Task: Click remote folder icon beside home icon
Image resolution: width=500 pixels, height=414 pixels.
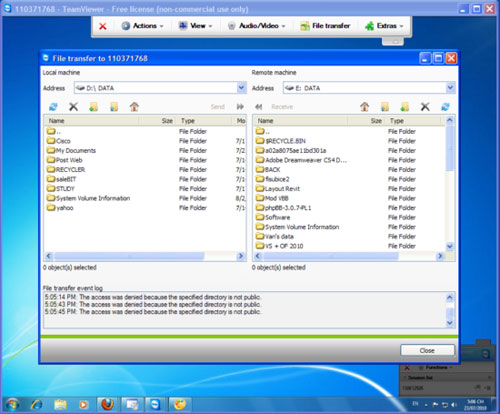Action: pos(385,107)
